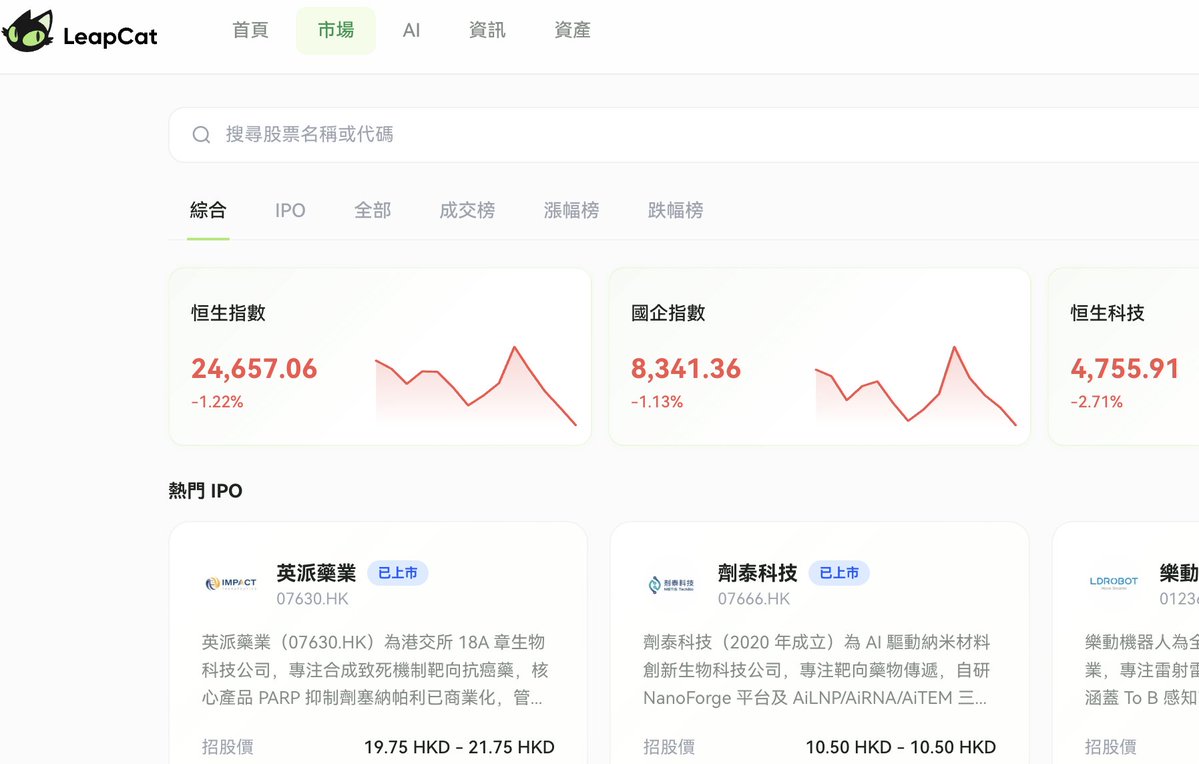The image size is (1199, 764).
Task: Open the 恒生指數 index card
Action: click(380, 356)
